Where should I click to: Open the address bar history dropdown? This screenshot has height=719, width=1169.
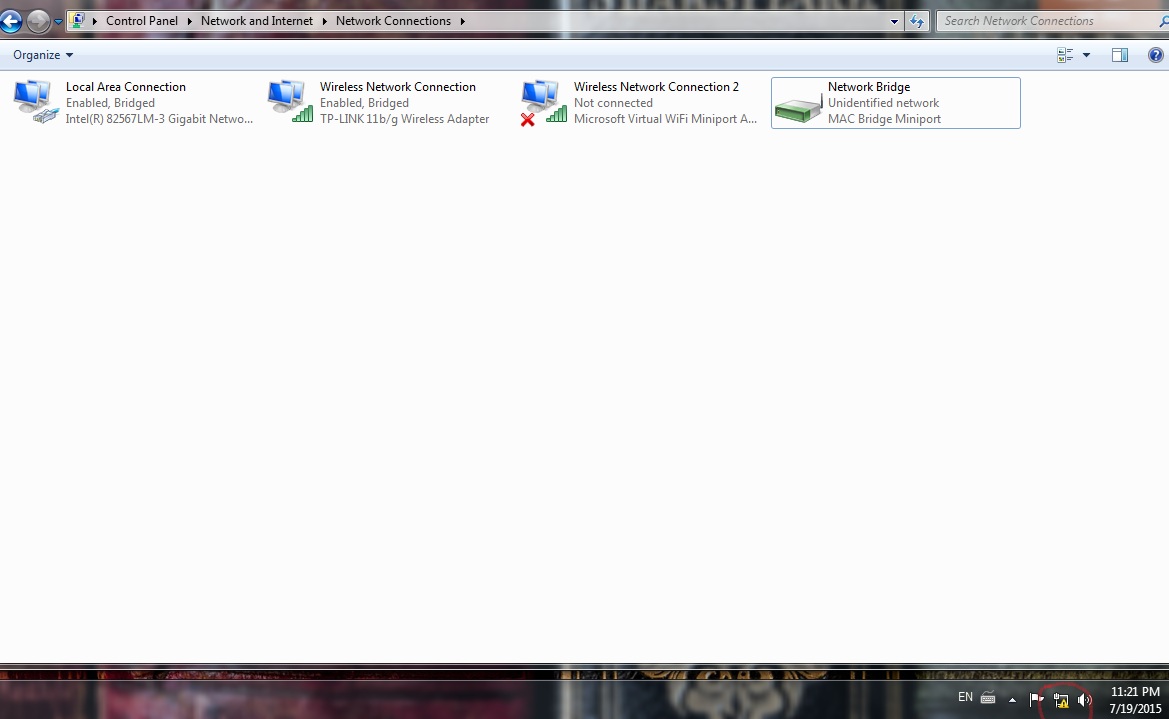coord(894,21)
